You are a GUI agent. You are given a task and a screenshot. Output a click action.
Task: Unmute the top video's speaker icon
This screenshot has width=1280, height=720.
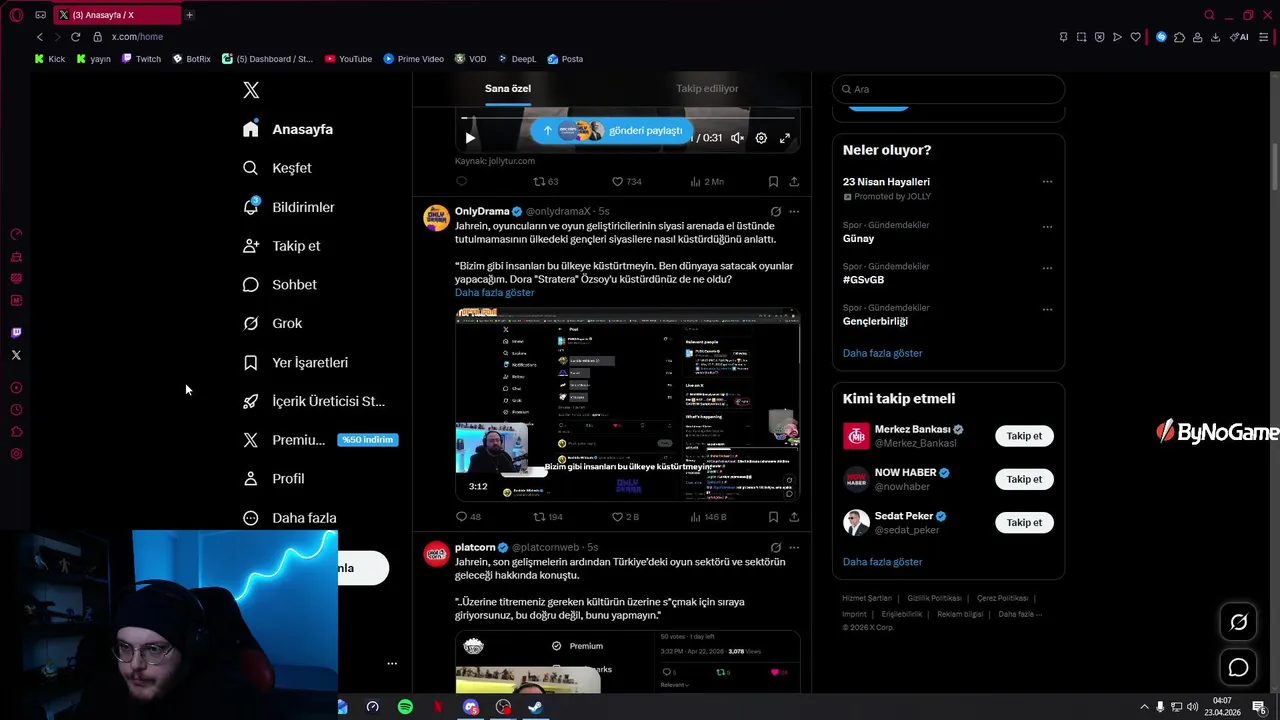click(x=737, y=138)
